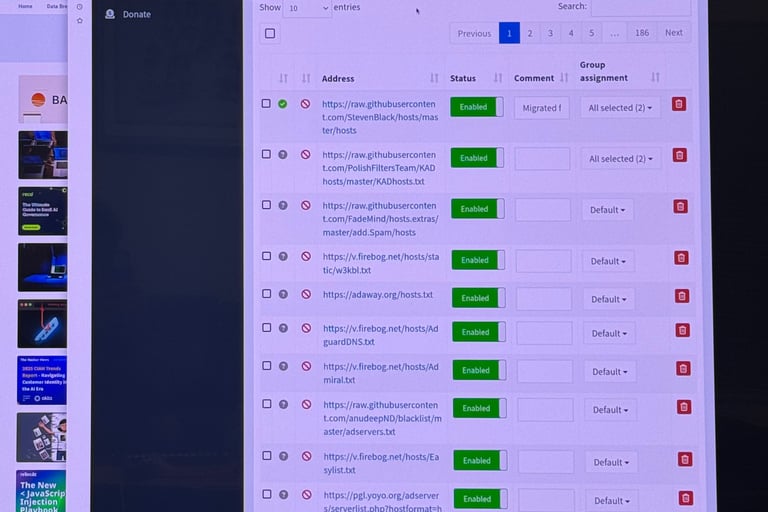Image resolution: width=768 pixels, height=512 pixels.
Task: Toggle Enabled switch for StevenBlack hosts list
Action: [x=477, y=107]
